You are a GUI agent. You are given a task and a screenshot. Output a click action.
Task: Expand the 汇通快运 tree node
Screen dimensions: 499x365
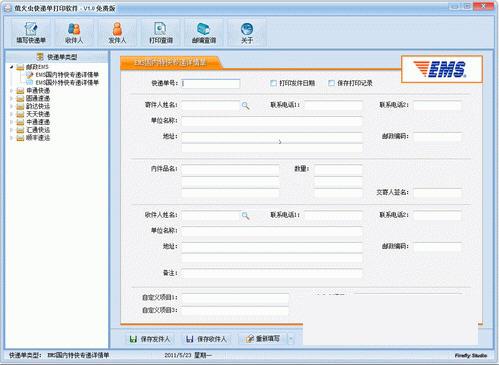click(11, 130)
